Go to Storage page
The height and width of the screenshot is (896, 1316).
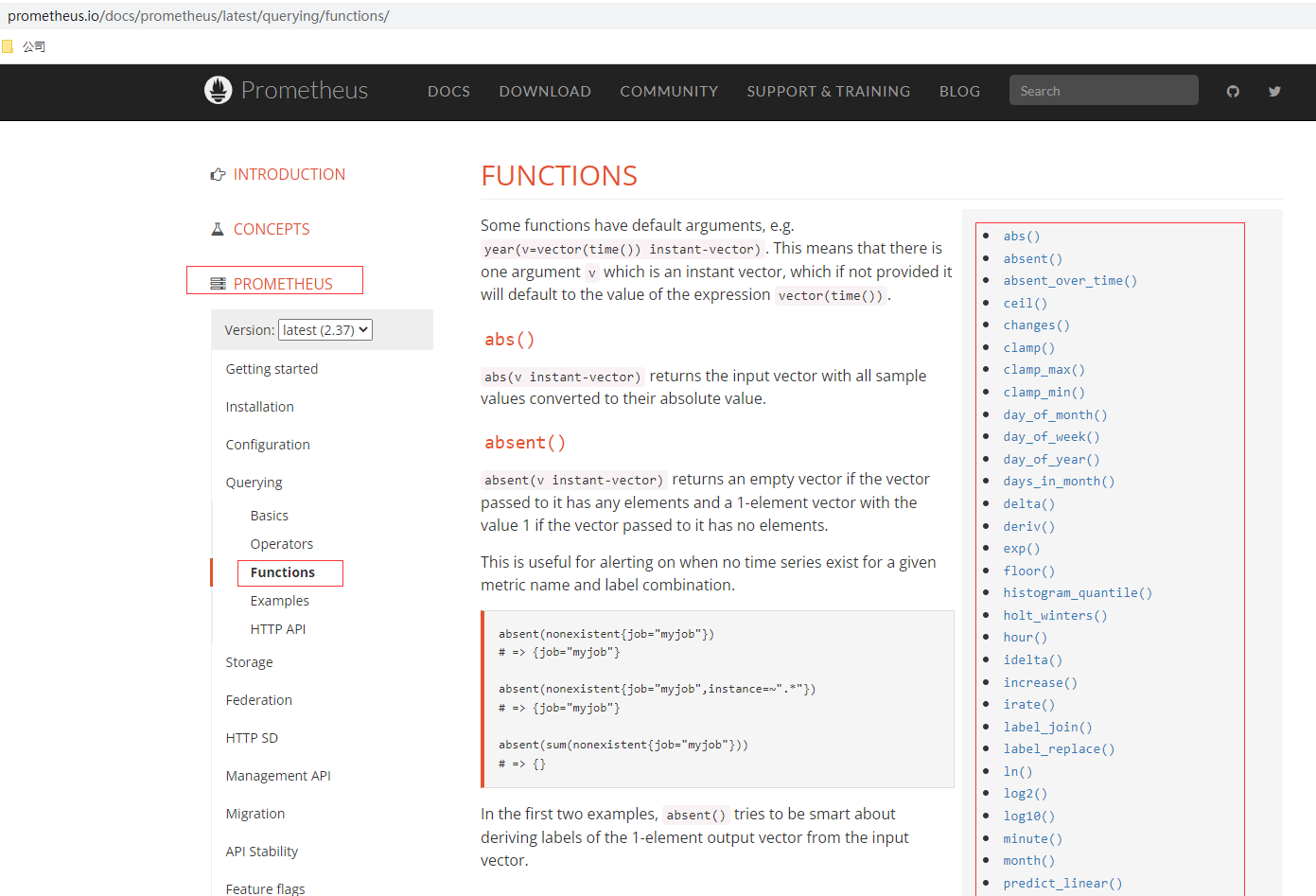[250, 662]
